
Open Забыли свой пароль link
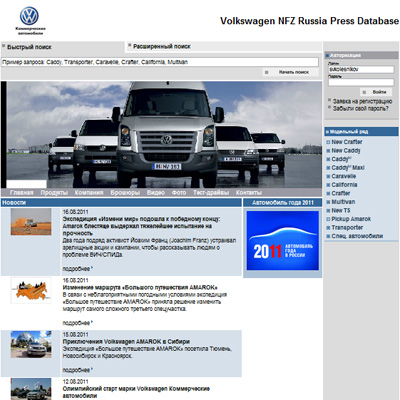[360, 108]
